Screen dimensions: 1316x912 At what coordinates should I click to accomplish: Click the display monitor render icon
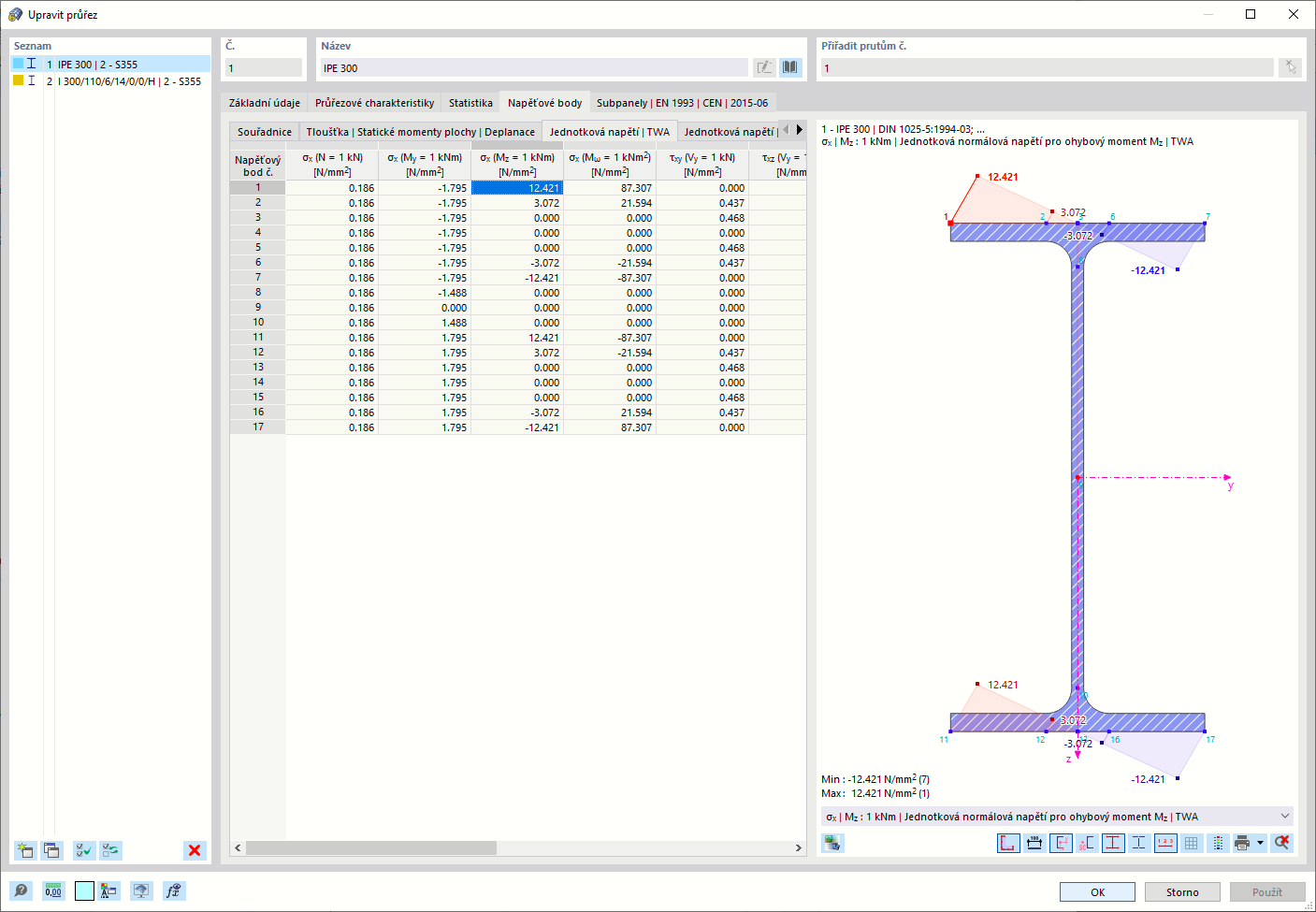pos(141,890)
